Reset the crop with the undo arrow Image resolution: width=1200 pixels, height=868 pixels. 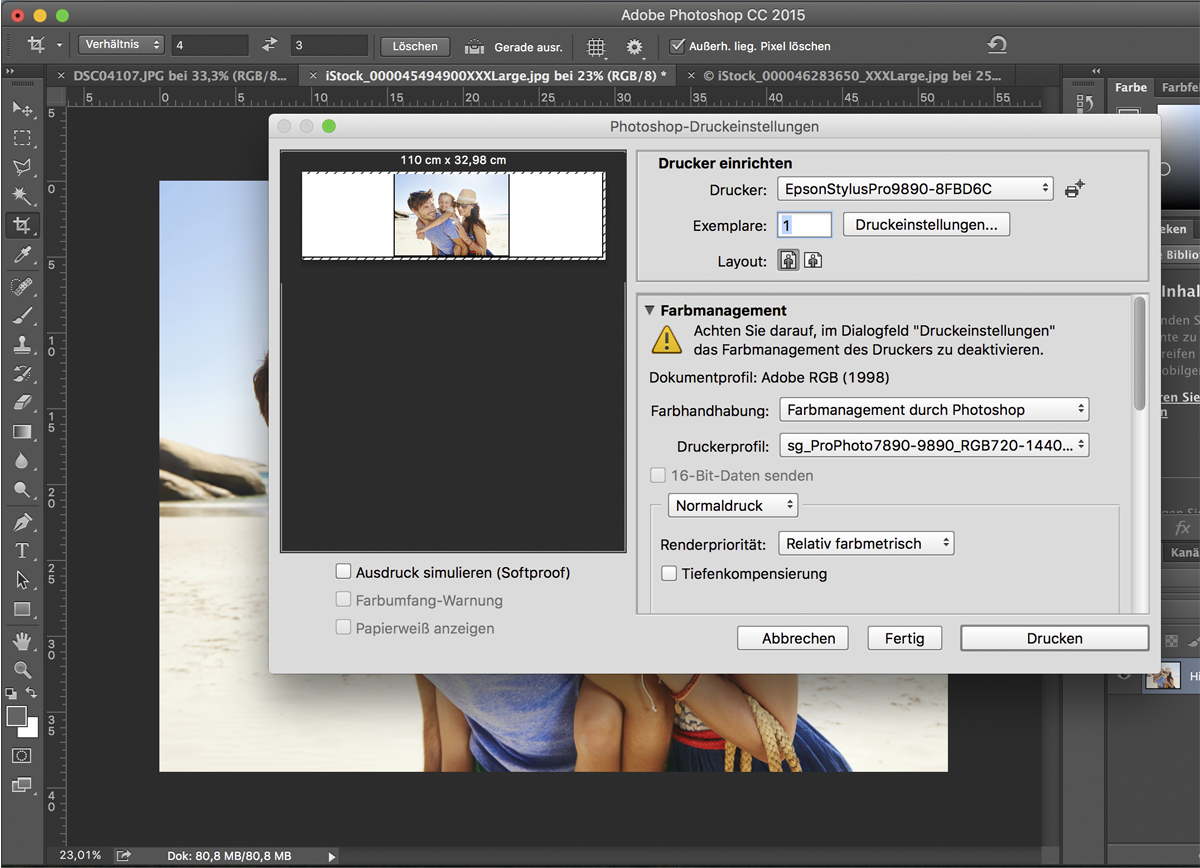pyautogui.click(x=996, y=45)
